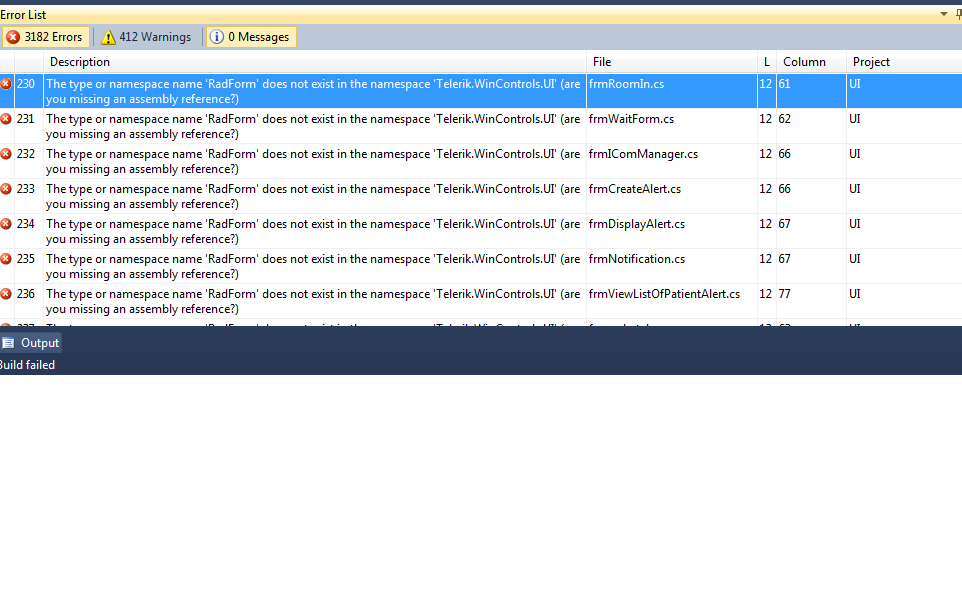This screenshot has width=962, height=614.
Task: Click error number 236
Action: point(26,294)
